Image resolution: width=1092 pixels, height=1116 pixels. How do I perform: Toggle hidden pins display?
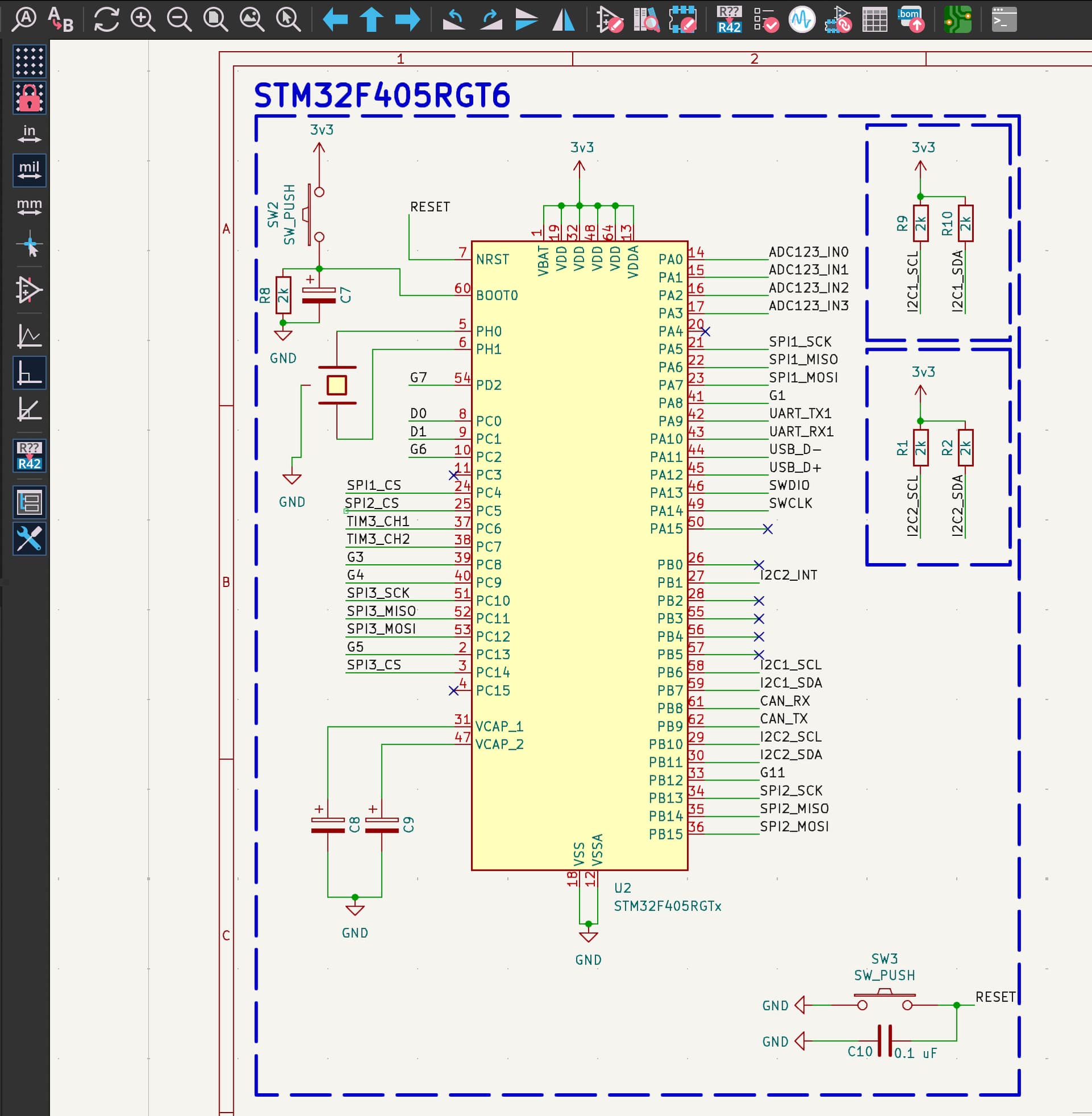point(29,289)
